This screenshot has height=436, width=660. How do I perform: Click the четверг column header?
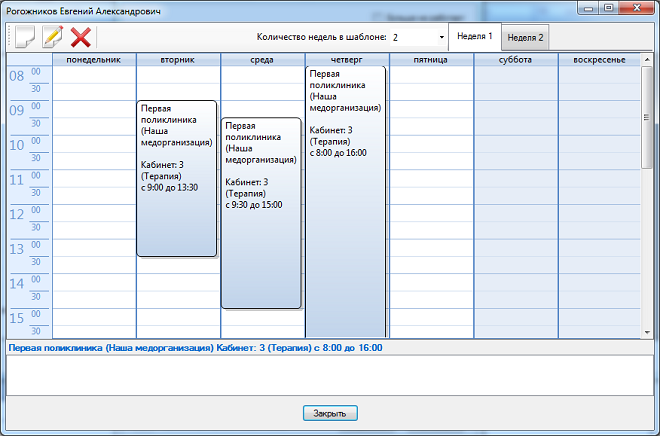pyautogui.click(x=347, y=60)
